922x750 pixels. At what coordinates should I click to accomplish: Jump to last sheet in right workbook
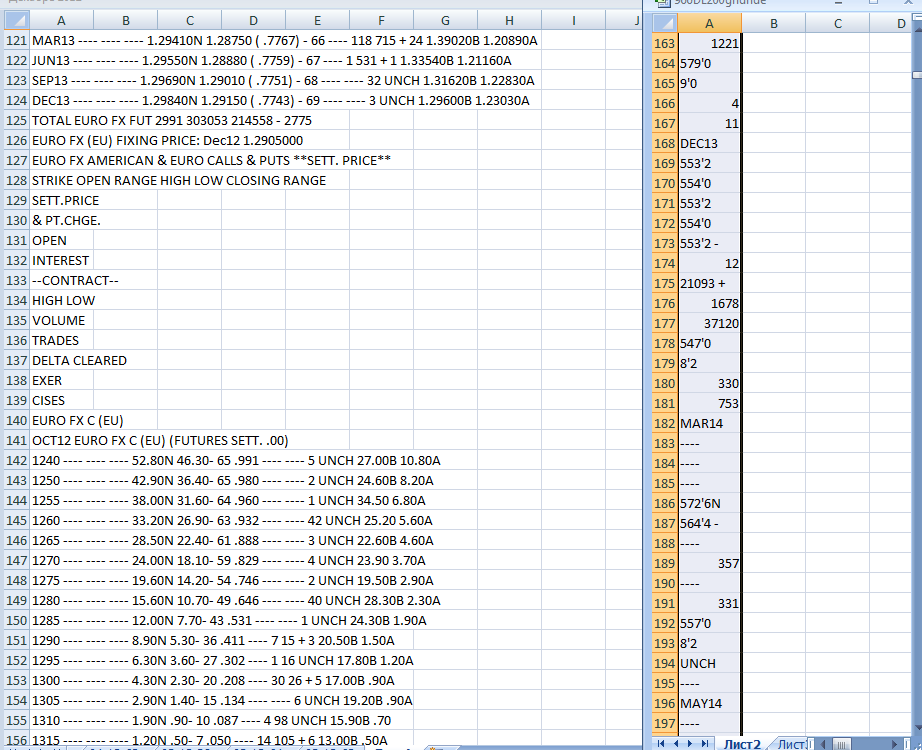(x=704, y=744)
